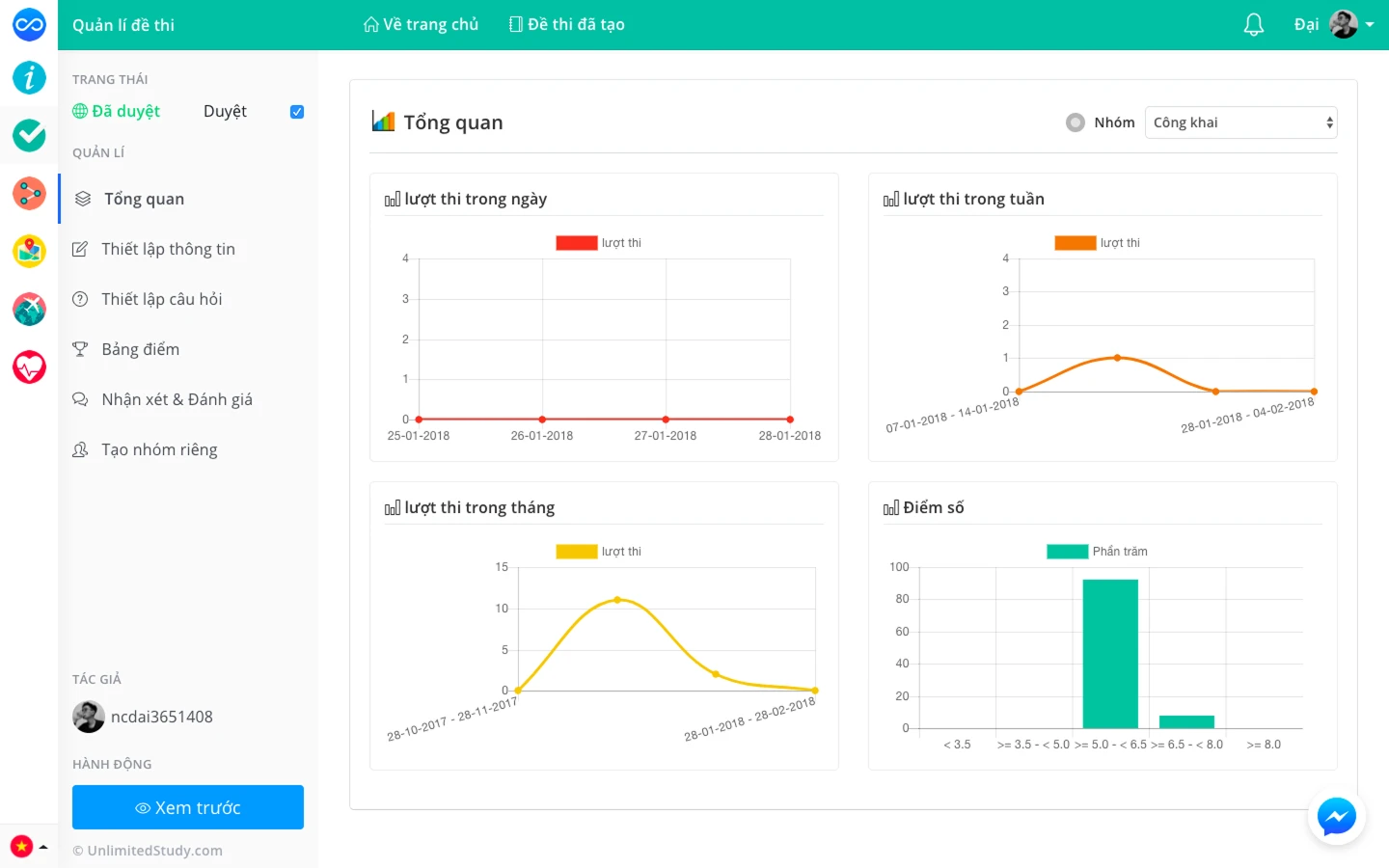Open Tạo nhóm riêng
The width and height of the screenshot is (1389, 868).
pyautogui.click(x=189, y=449)
